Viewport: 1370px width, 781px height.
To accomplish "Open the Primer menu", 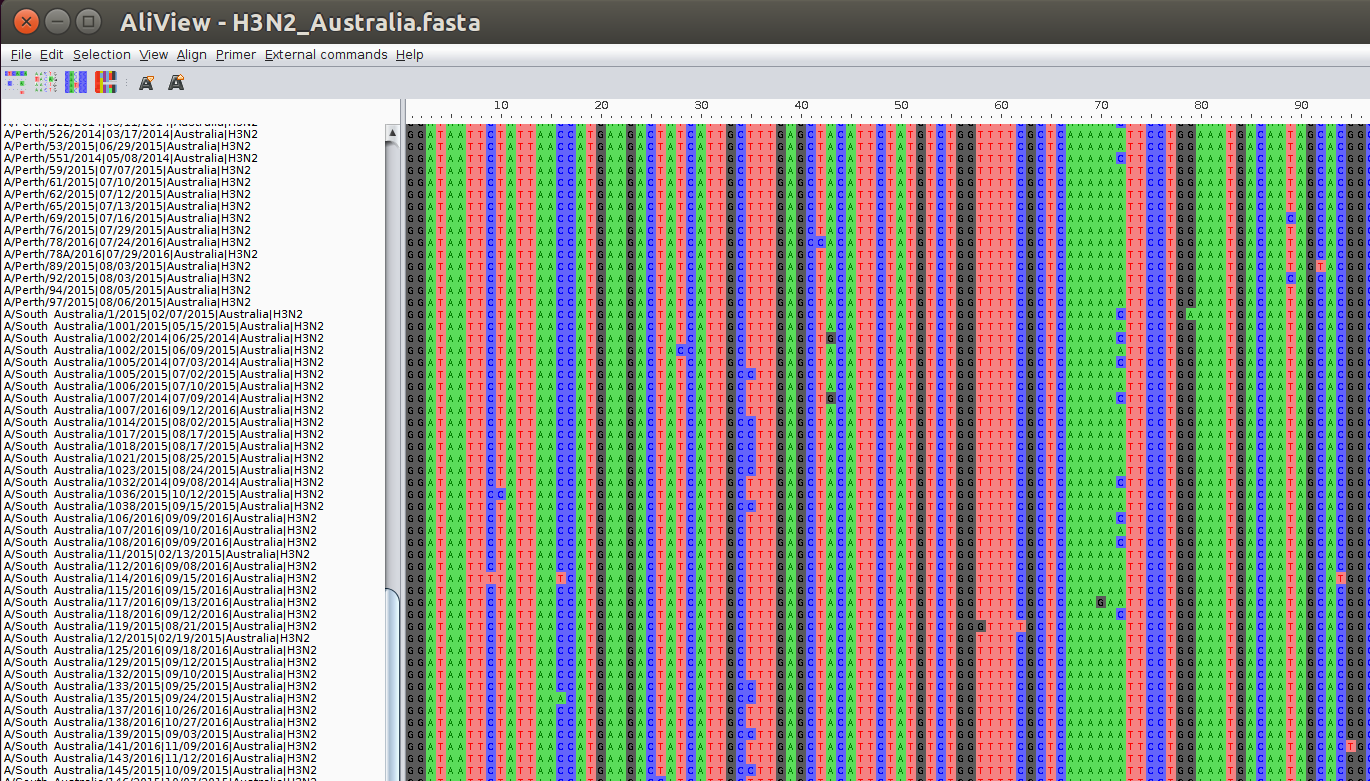I will [236, 55].
